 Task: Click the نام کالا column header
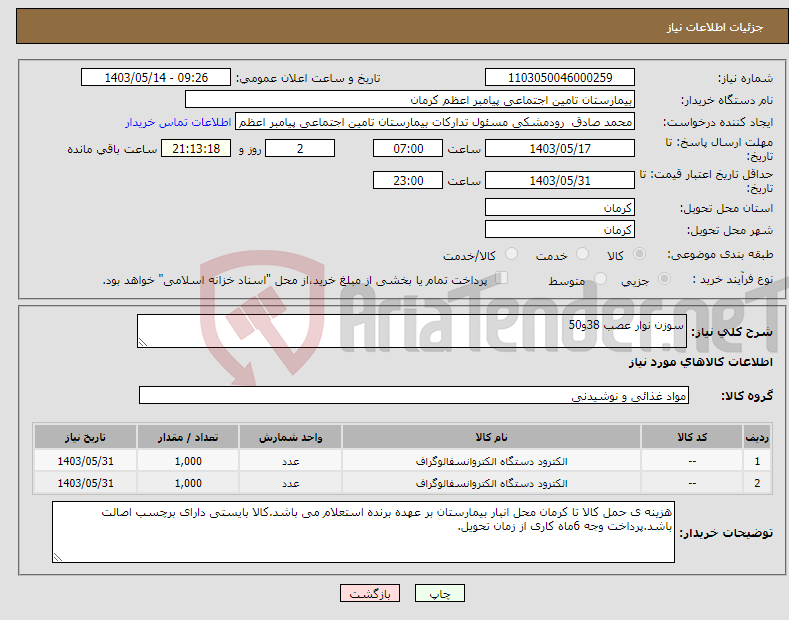[x=491, y=437]
